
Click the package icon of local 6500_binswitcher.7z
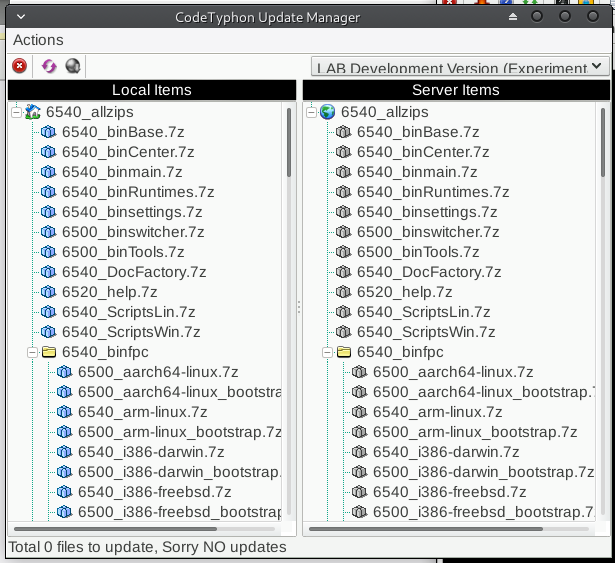tap(49, 232)
